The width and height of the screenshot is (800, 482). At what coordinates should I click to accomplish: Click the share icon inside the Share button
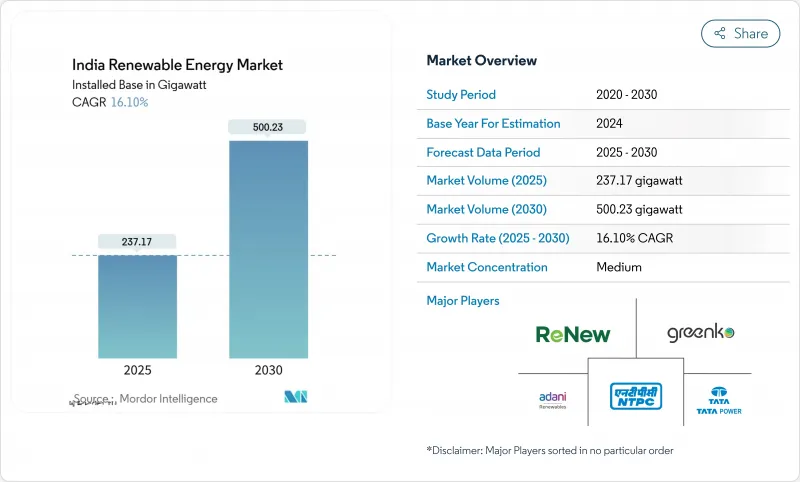719,33
